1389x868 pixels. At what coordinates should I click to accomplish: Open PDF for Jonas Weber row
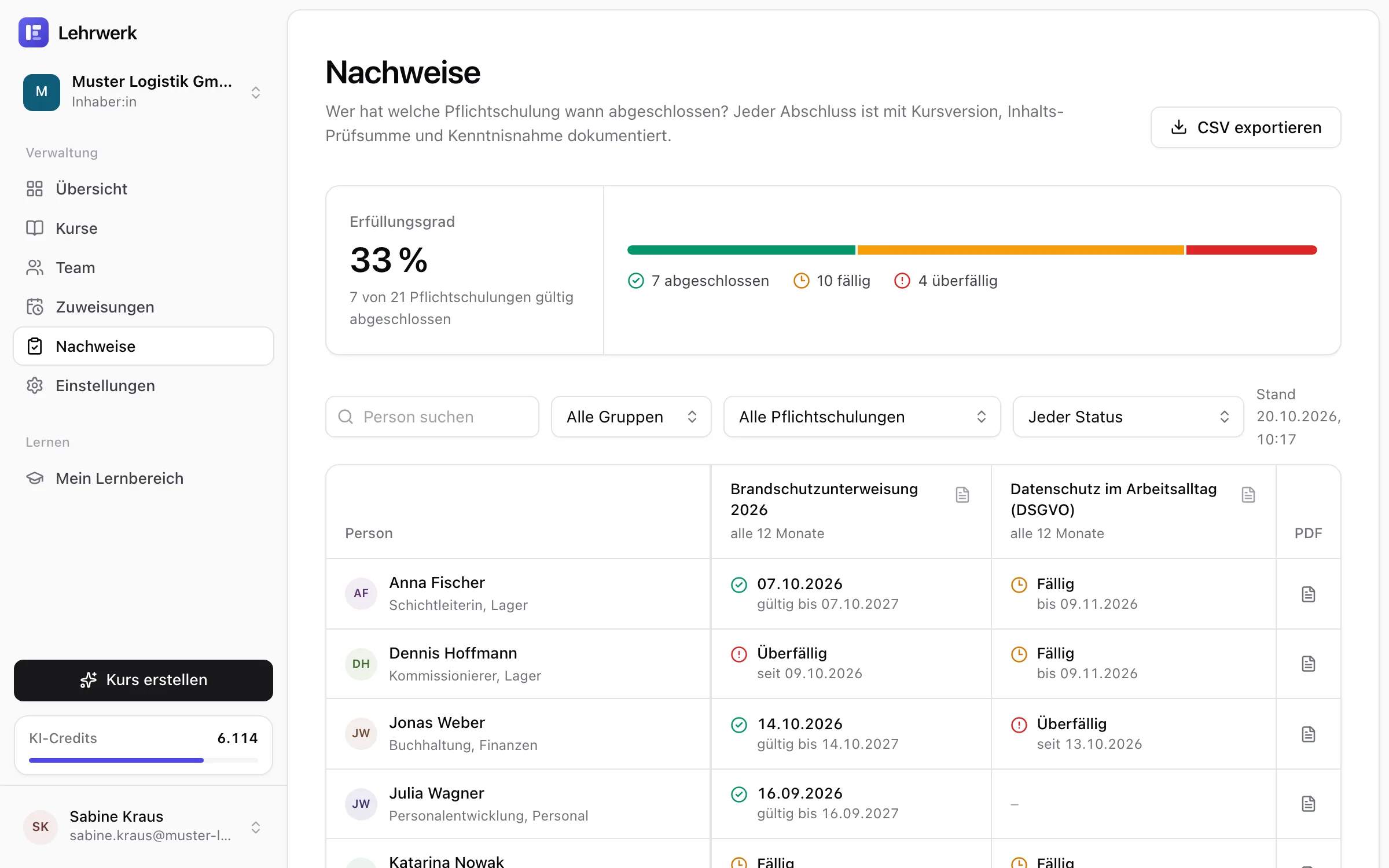coord(1308,734)
